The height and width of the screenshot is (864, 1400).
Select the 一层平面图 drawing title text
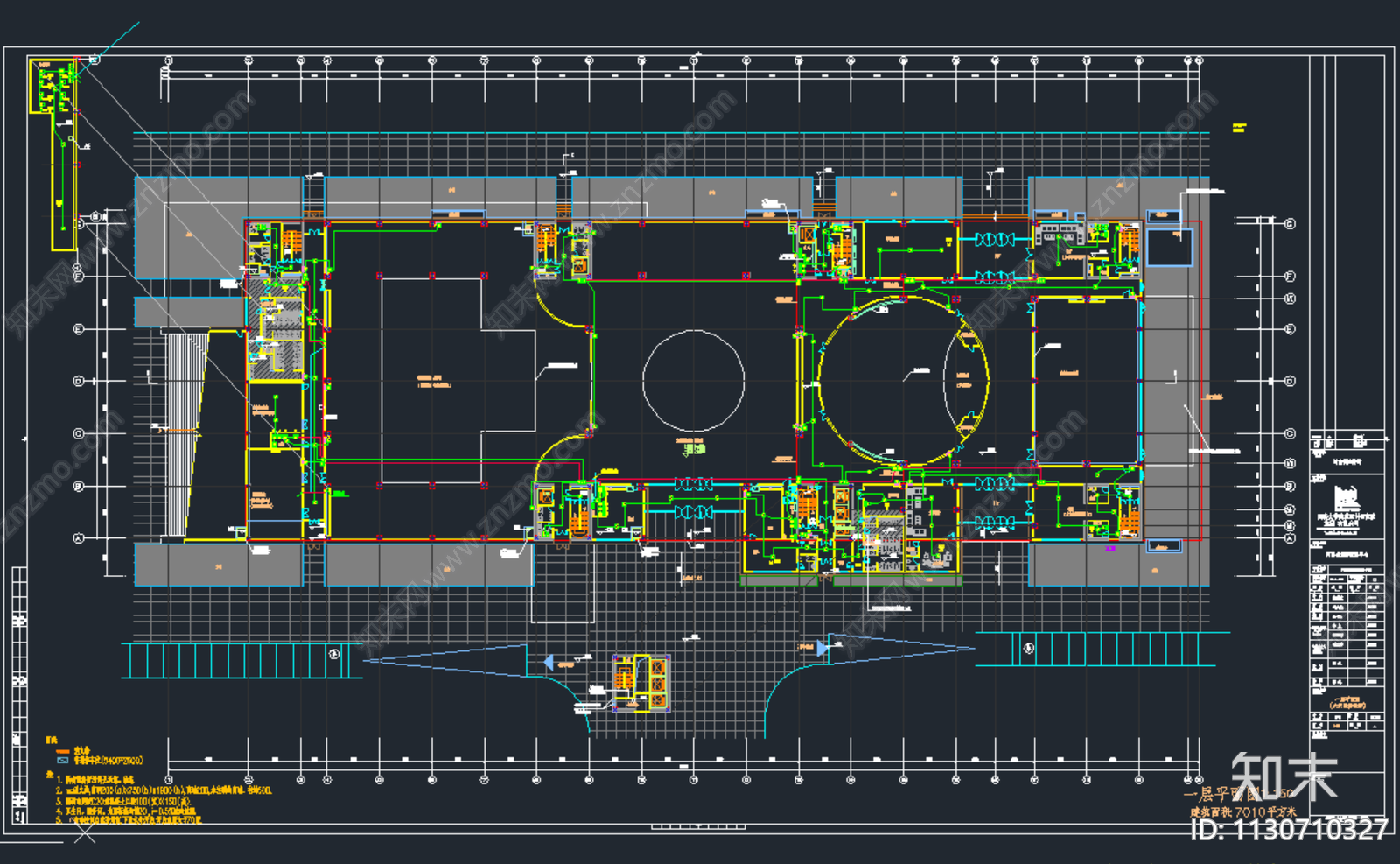[1223, 795]
